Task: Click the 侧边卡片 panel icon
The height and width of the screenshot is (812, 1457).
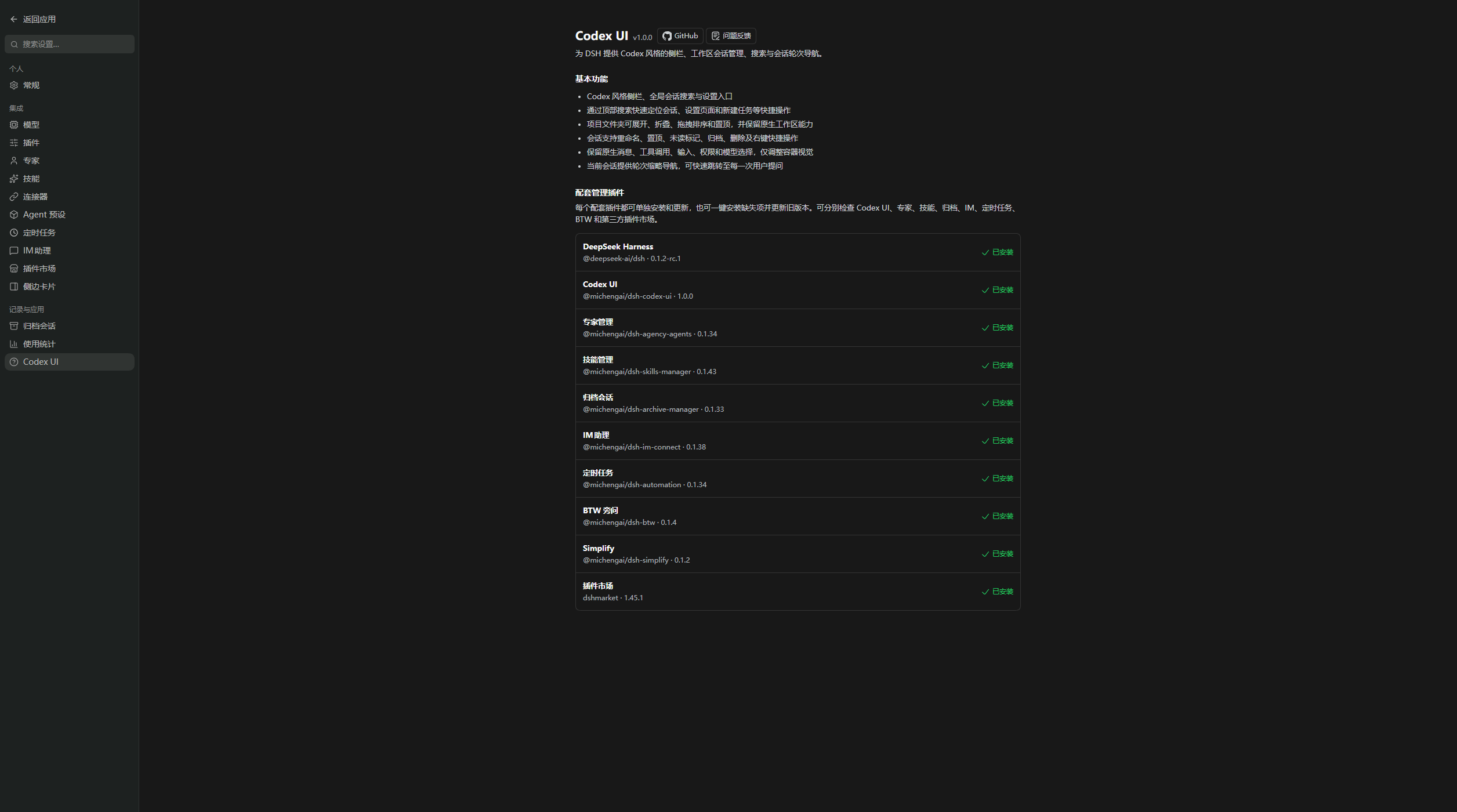Action: click(x=14, y=287)
